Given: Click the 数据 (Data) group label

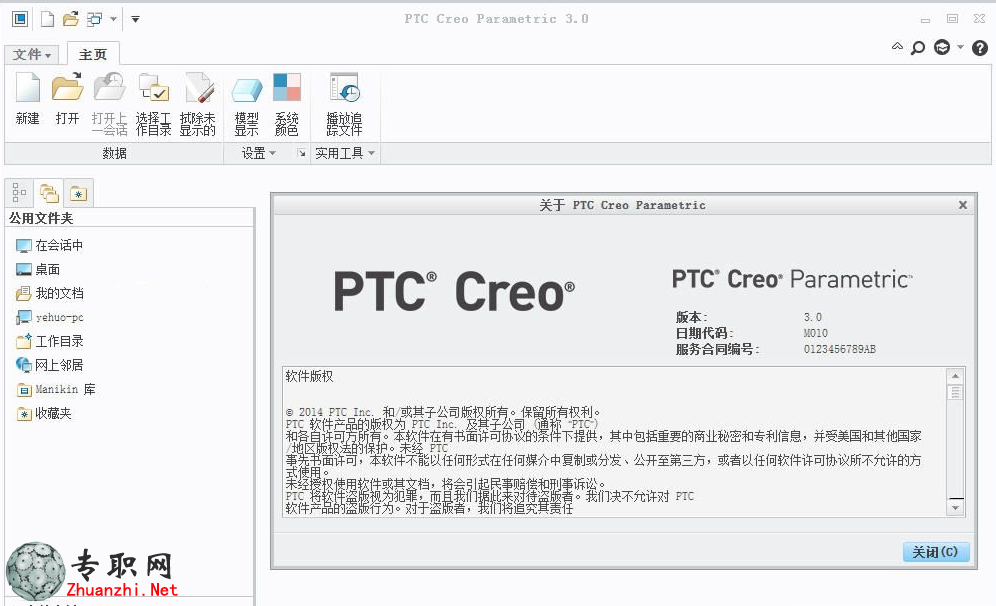Looking at the screenshot, I should click(x=114, y=153).
